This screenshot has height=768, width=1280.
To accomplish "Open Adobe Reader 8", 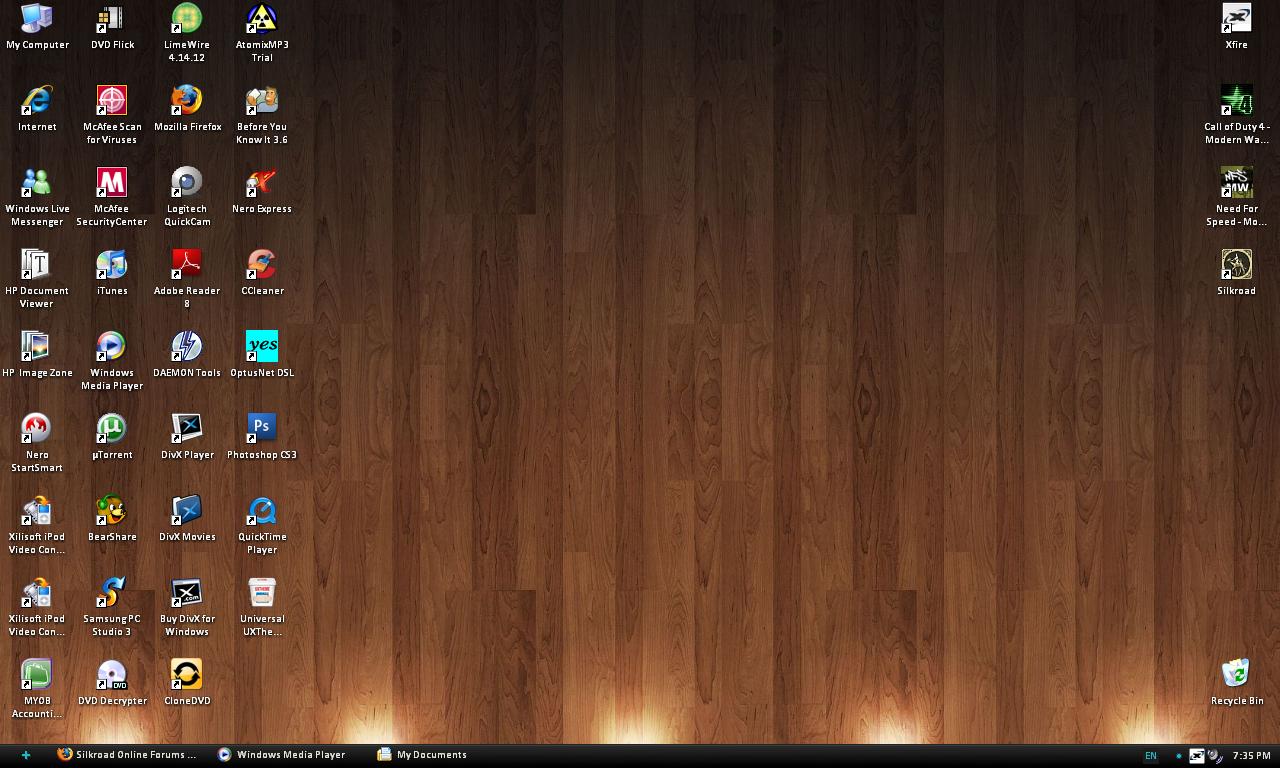I will (187, 263).
